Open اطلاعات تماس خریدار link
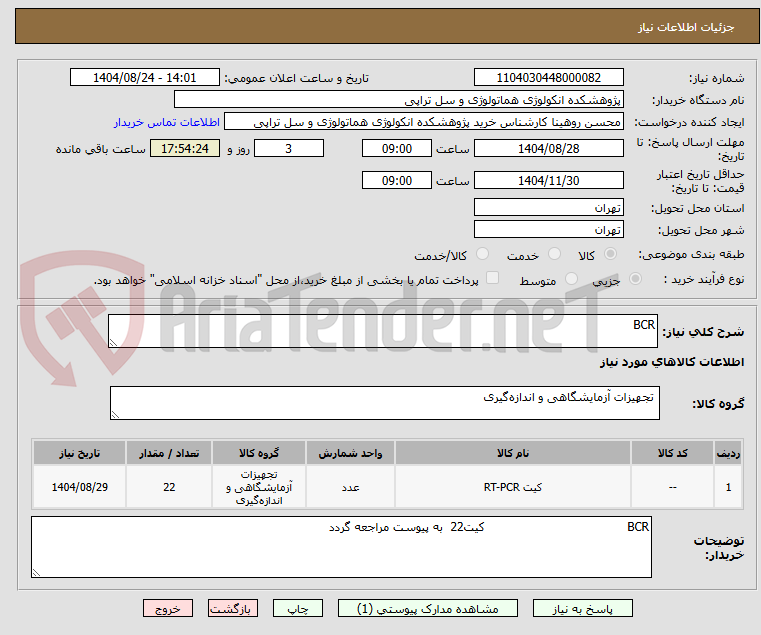The image size is (761, 635). pos(167,122)
